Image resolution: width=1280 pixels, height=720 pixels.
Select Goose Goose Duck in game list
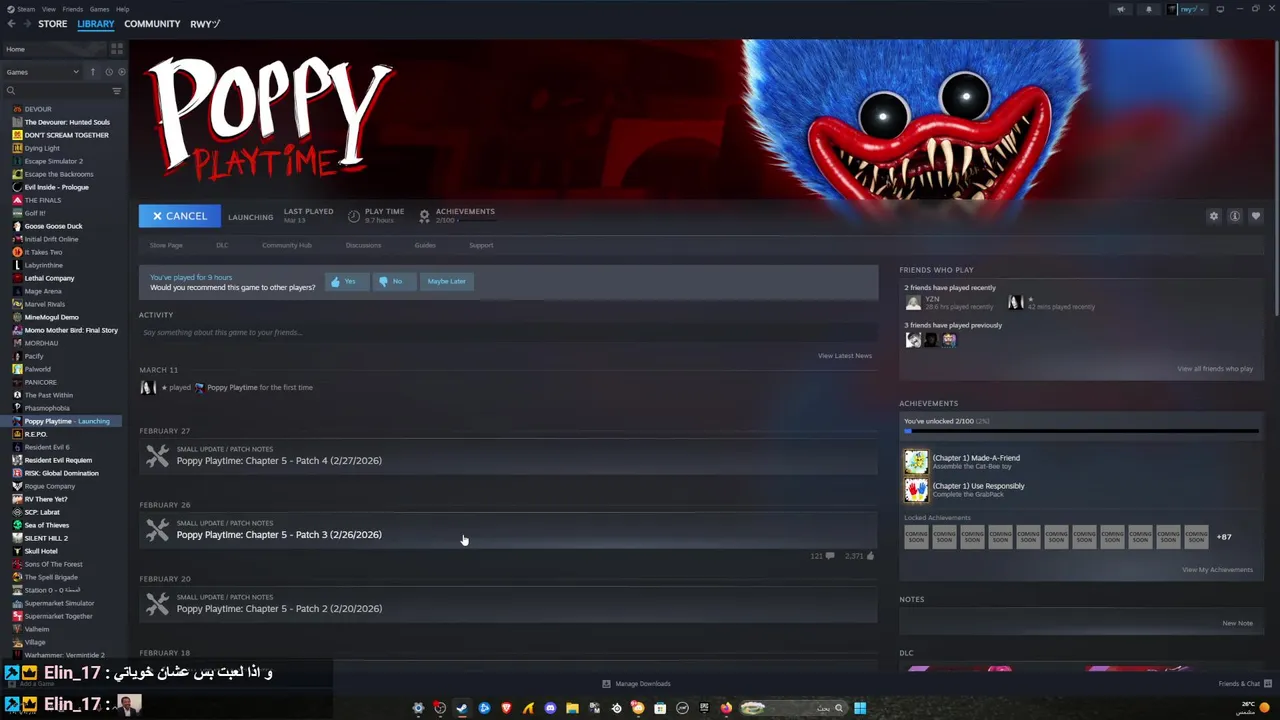[53, 226]
